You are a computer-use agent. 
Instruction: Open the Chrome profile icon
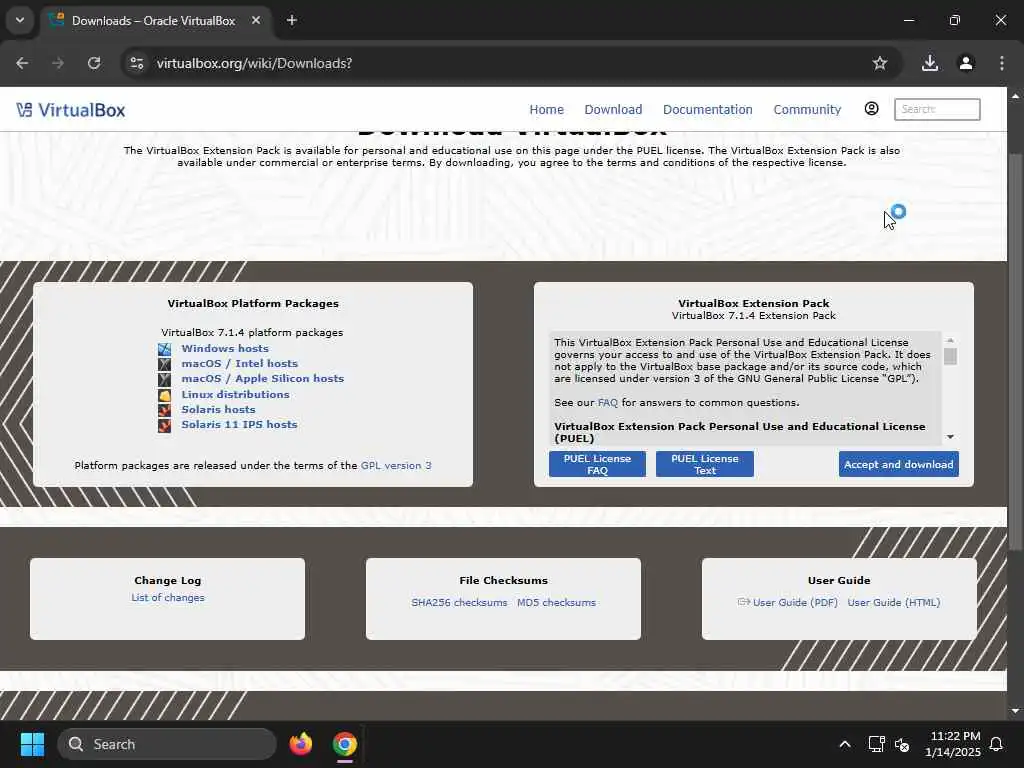[966, 63]
